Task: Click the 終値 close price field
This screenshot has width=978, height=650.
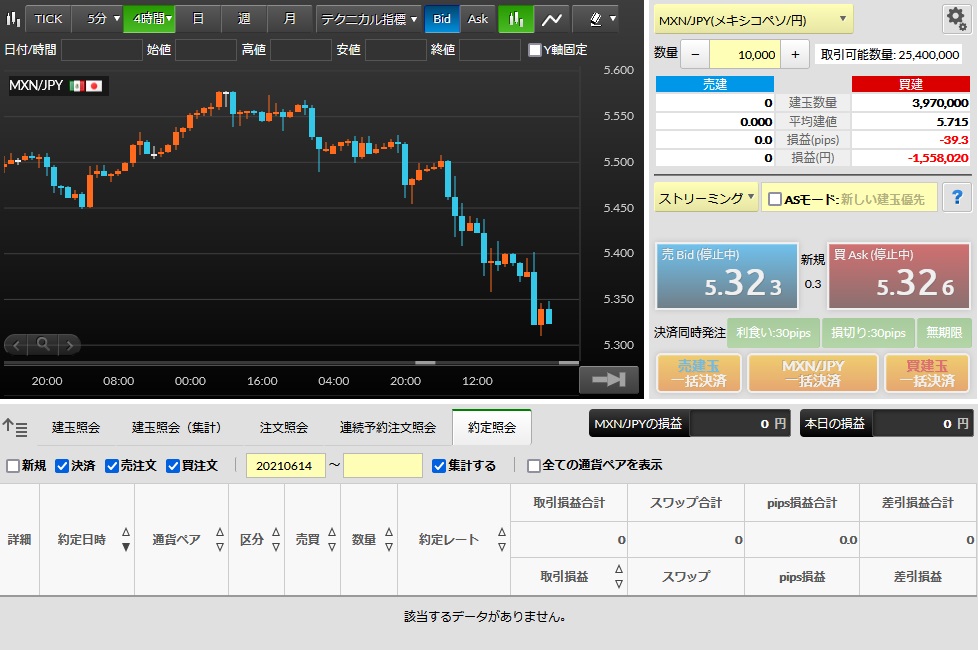Action: click(490, 50)
